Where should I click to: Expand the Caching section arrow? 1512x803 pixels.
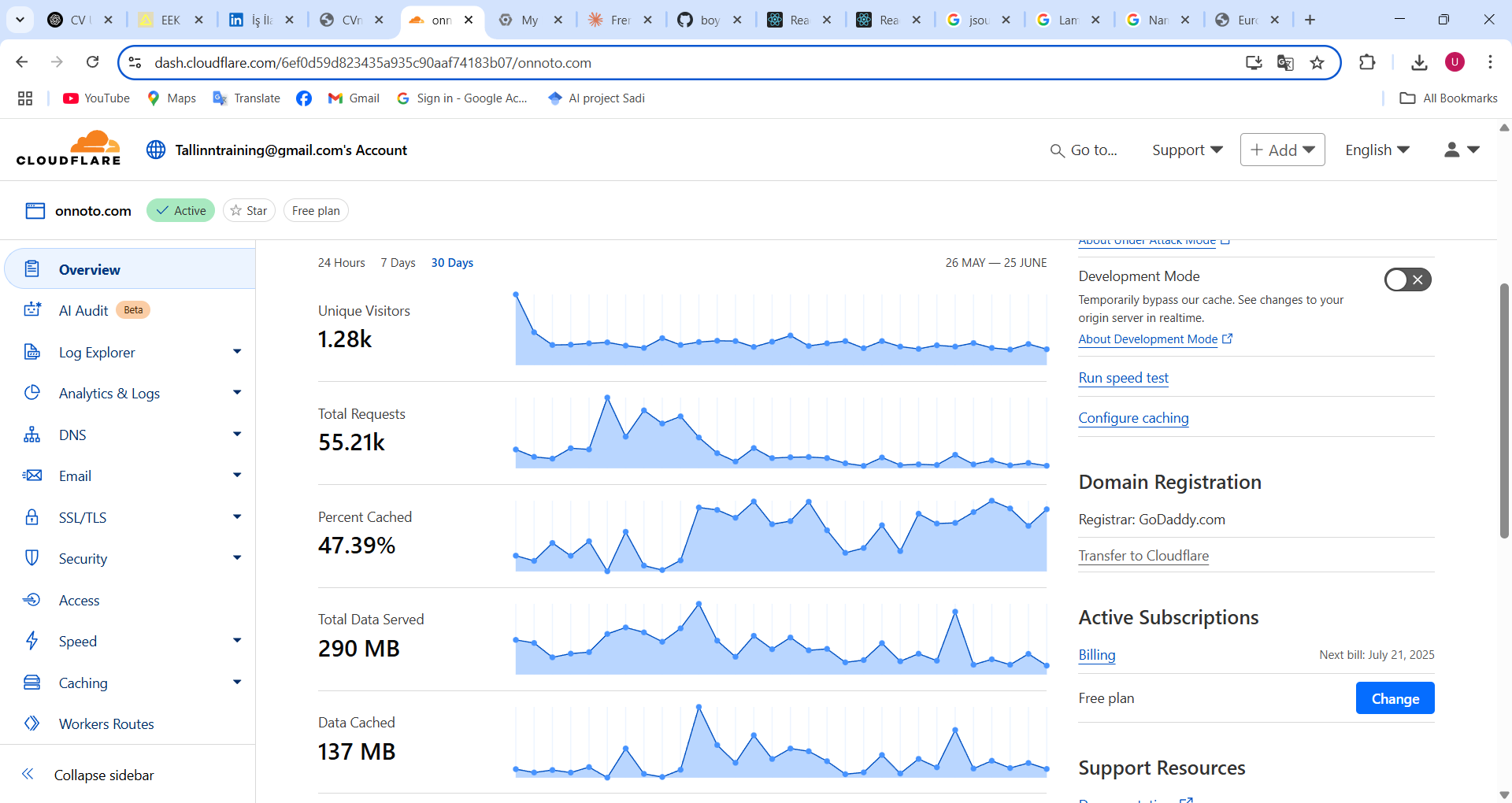tap(237, 682)
